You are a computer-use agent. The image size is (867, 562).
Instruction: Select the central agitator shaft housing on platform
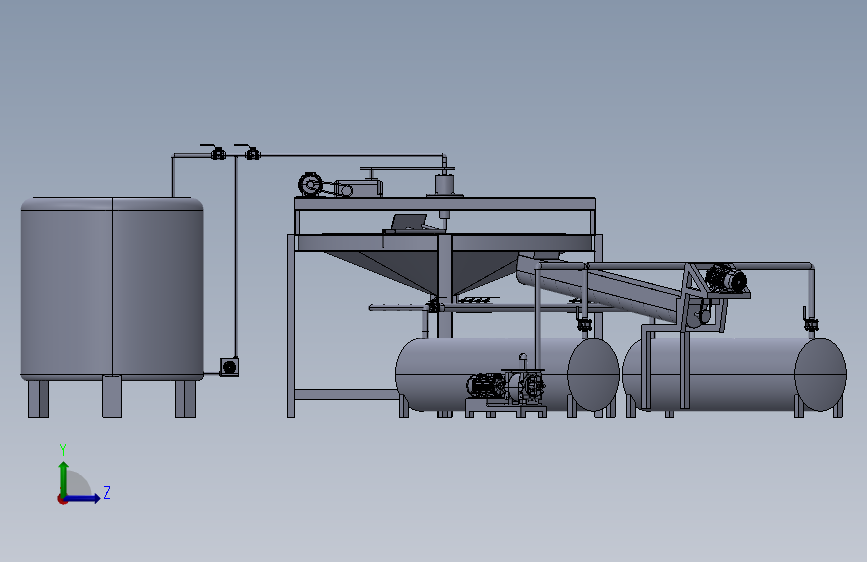(x=445, y=185)
